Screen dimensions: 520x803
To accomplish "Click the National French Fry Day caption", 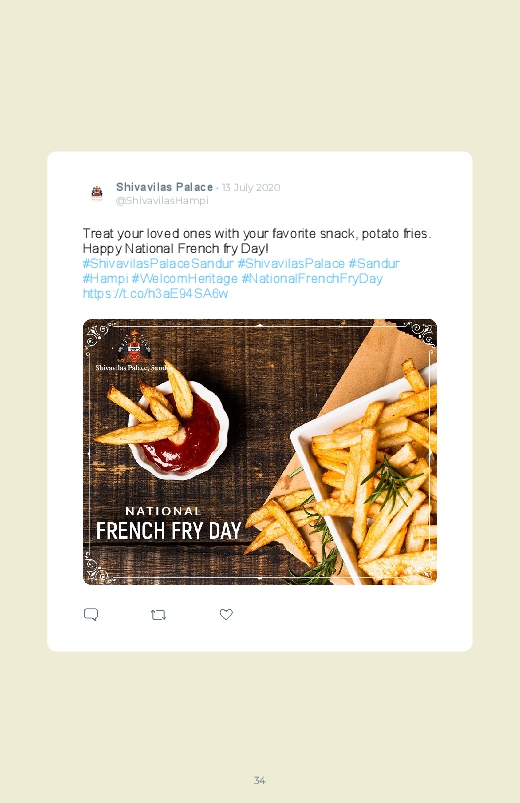I will coord(169,523).
